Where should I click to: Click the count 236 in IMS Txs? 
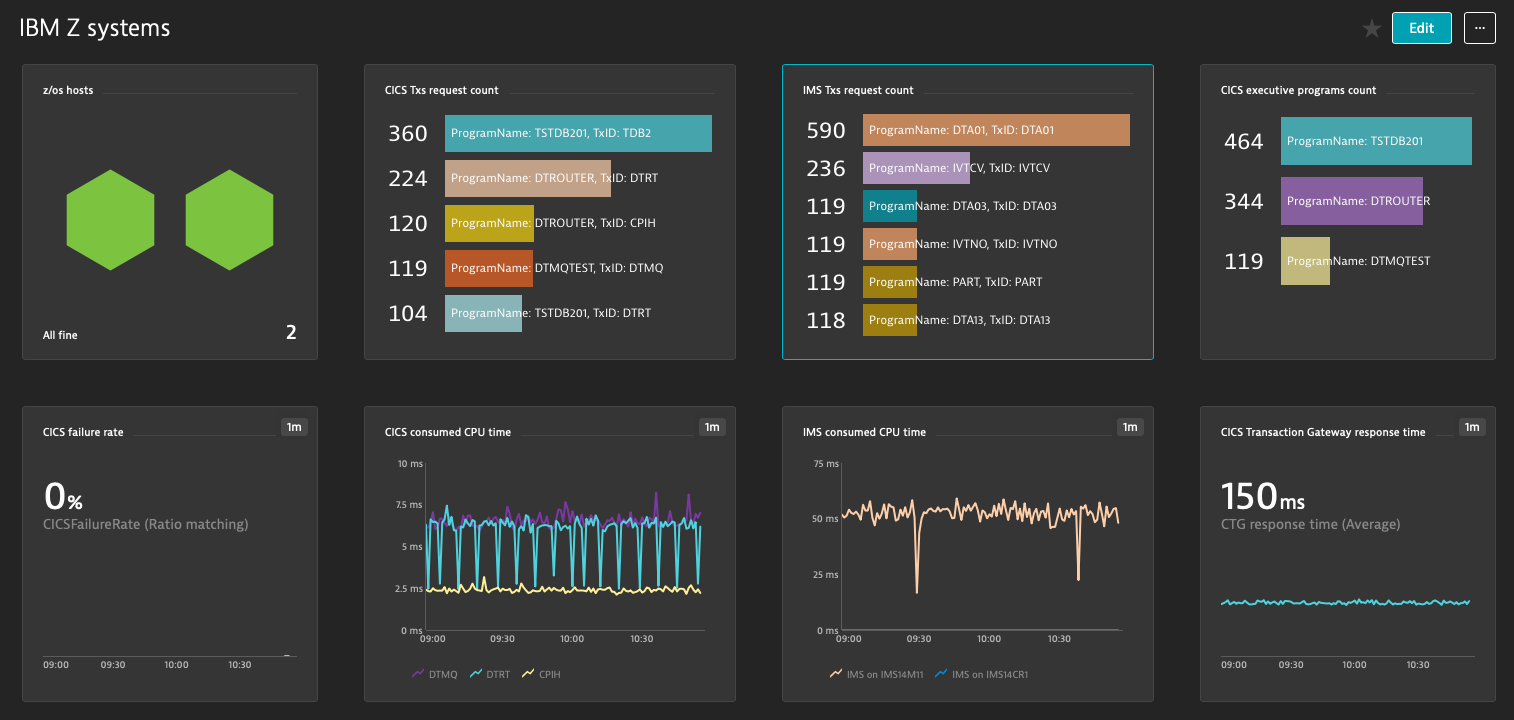[x=826, y=168]
